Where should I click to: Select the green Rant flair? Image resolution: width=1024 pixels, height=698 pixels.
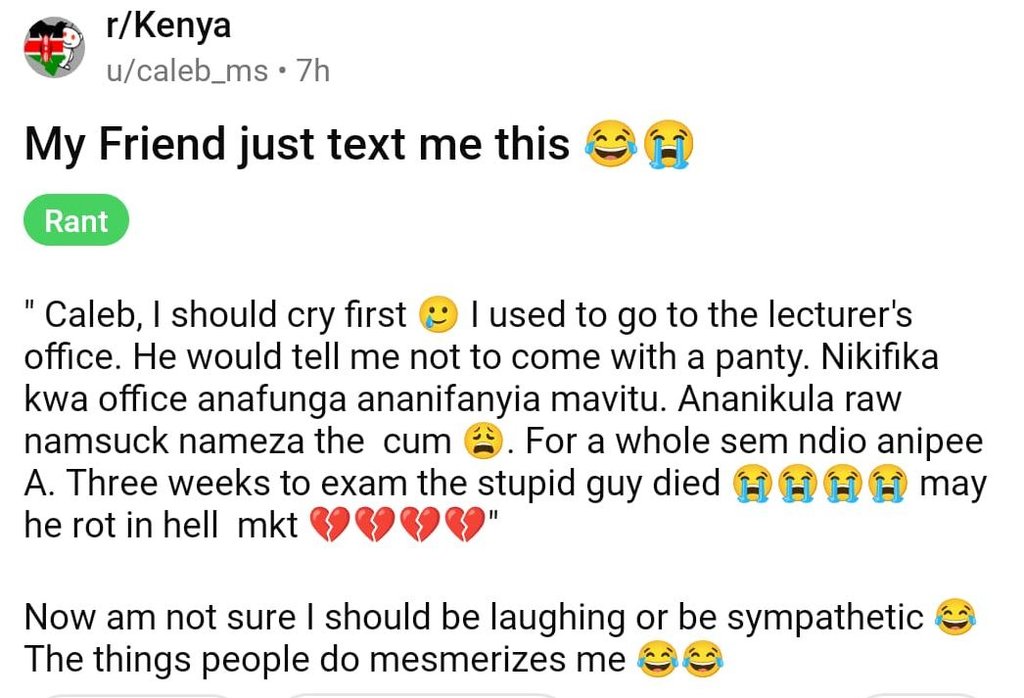click(x=75, y=221)
